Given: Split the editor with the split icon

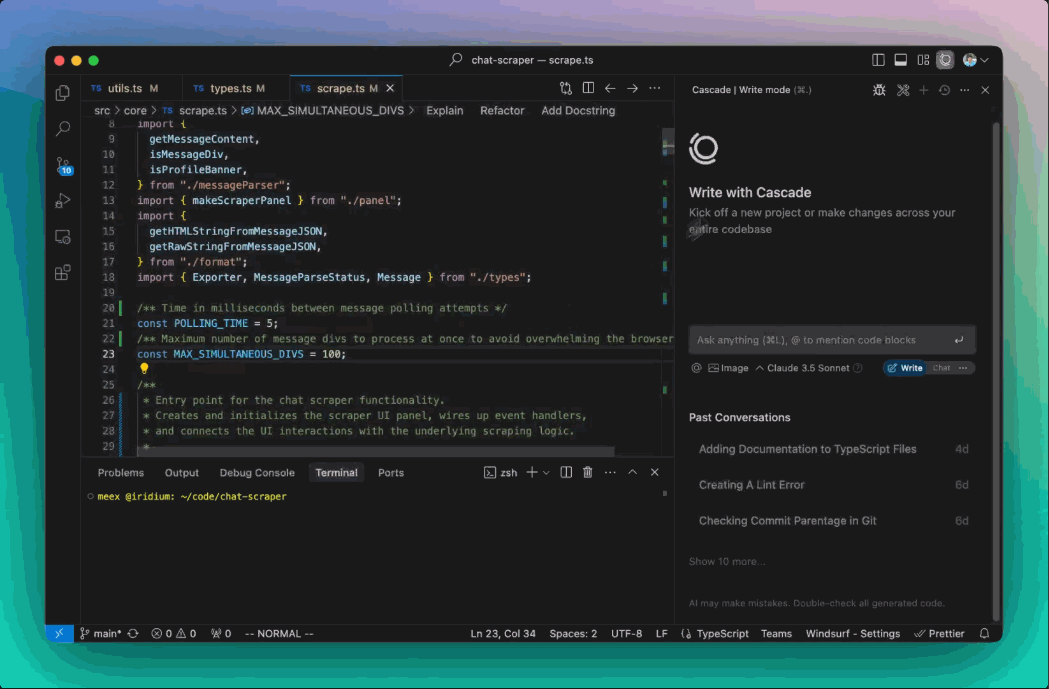Looking at the screenshot, I should coord(589,88).
